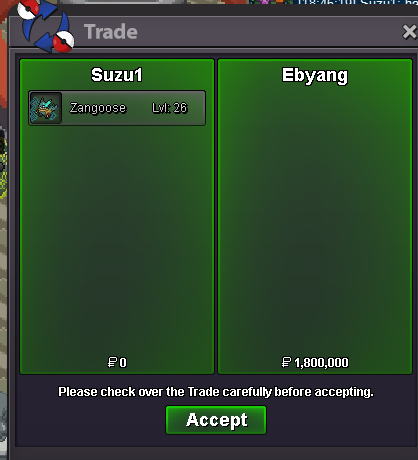Select the Zangoose sprite thumbnail
Screen dimensions: 418x460
46,108
